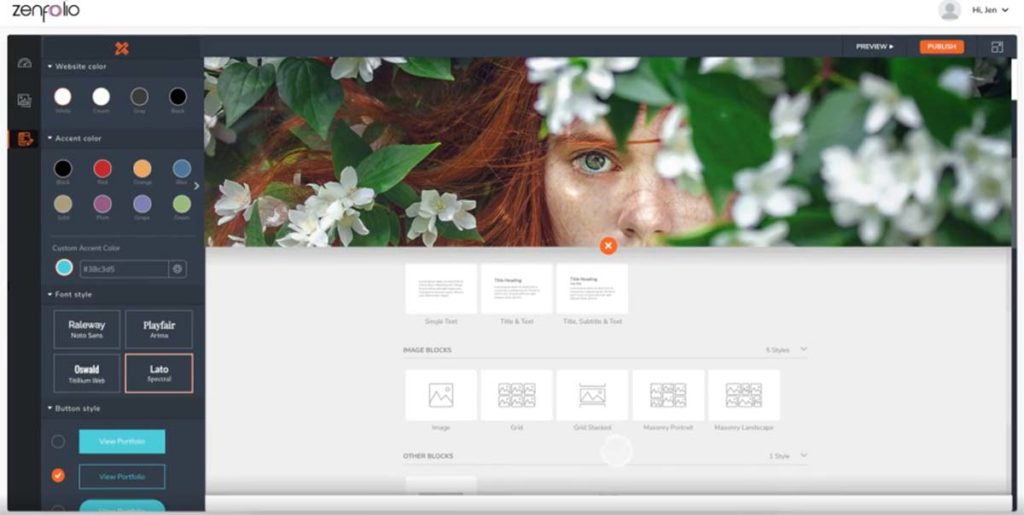Viewport: 1024px width, 515px height.
Task: Choose the Raleway Noto Sans font
Action: point(87,330)
